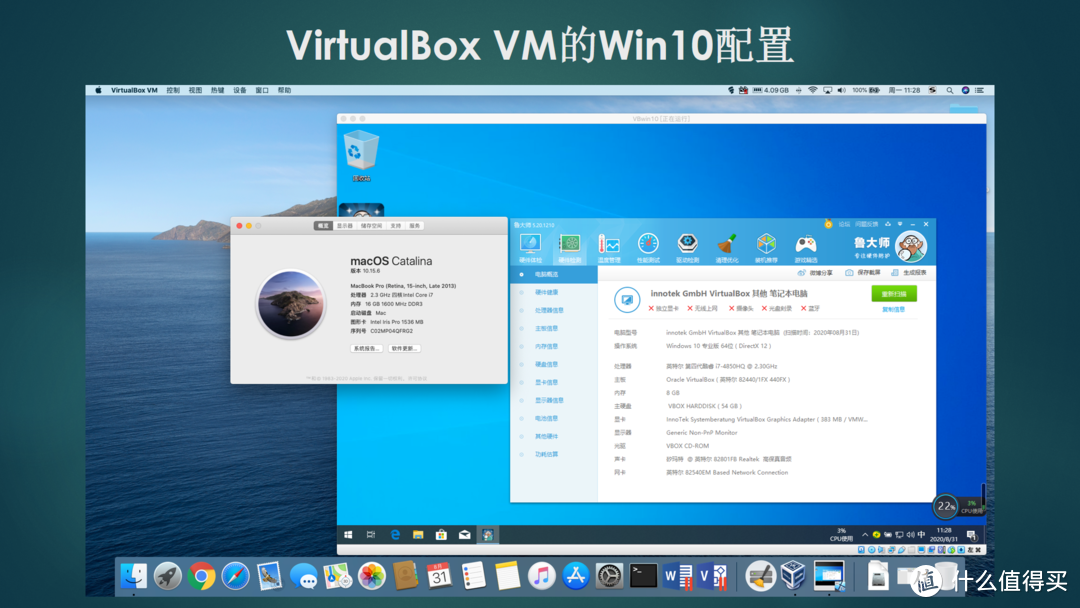
Task: Open Windows Start menu in VM
Action: click(x=349, y=534)
